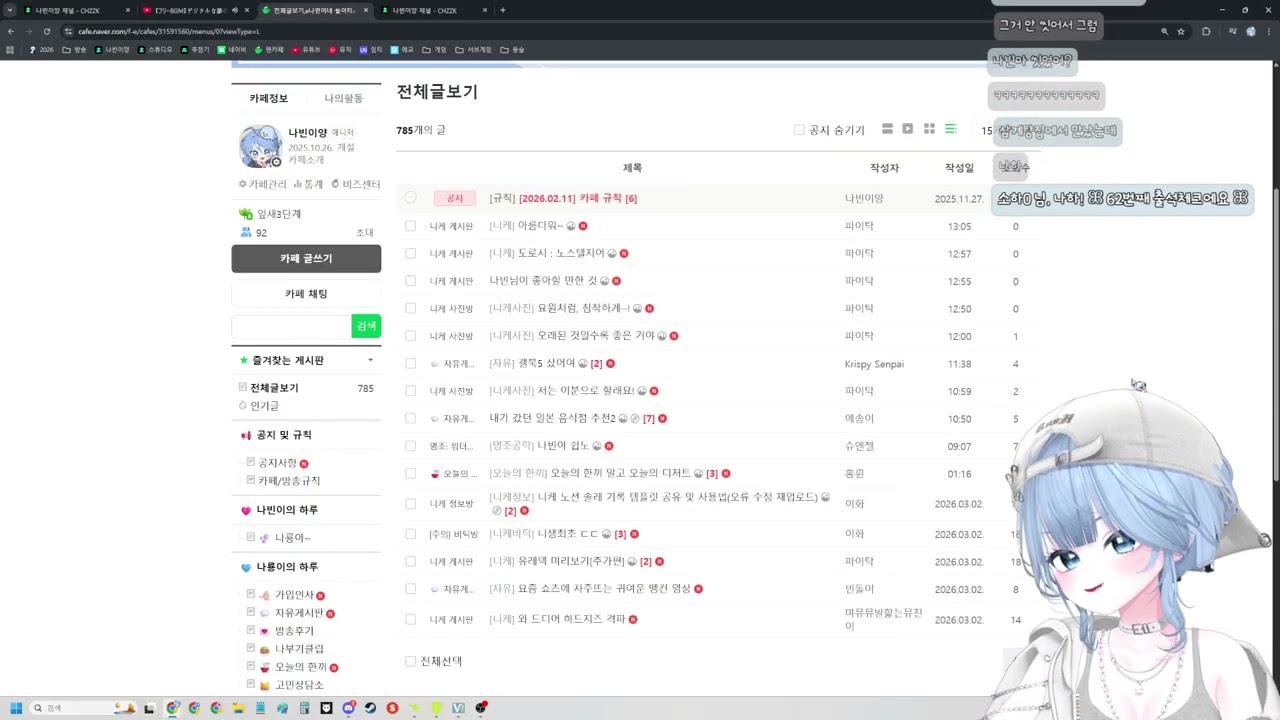Screen dimensions: 1280x720
Task: Bookmark this page with star icon
Action: pyautogui.click(x=1181, y=31)
